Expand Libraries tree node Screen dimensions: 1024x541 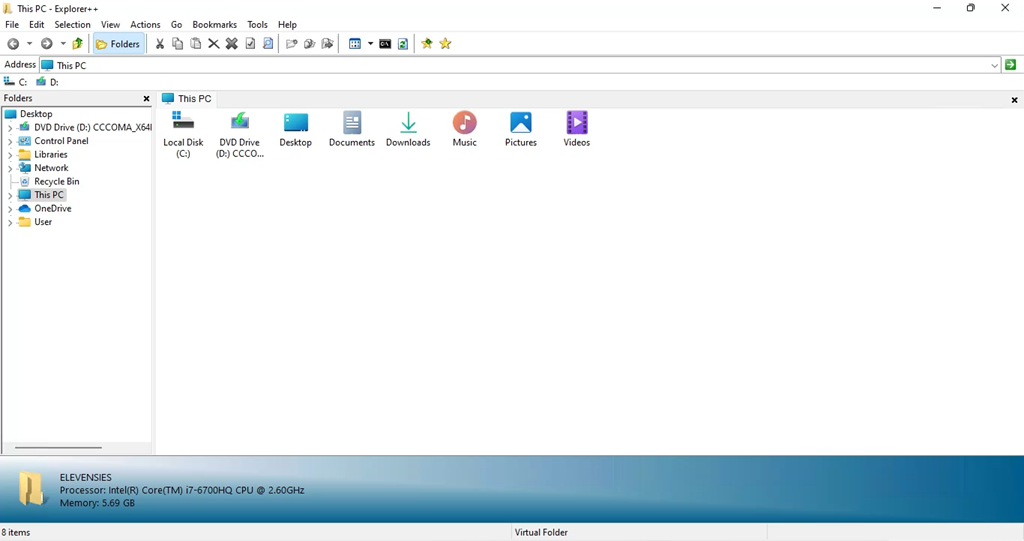tap(10, 156)
